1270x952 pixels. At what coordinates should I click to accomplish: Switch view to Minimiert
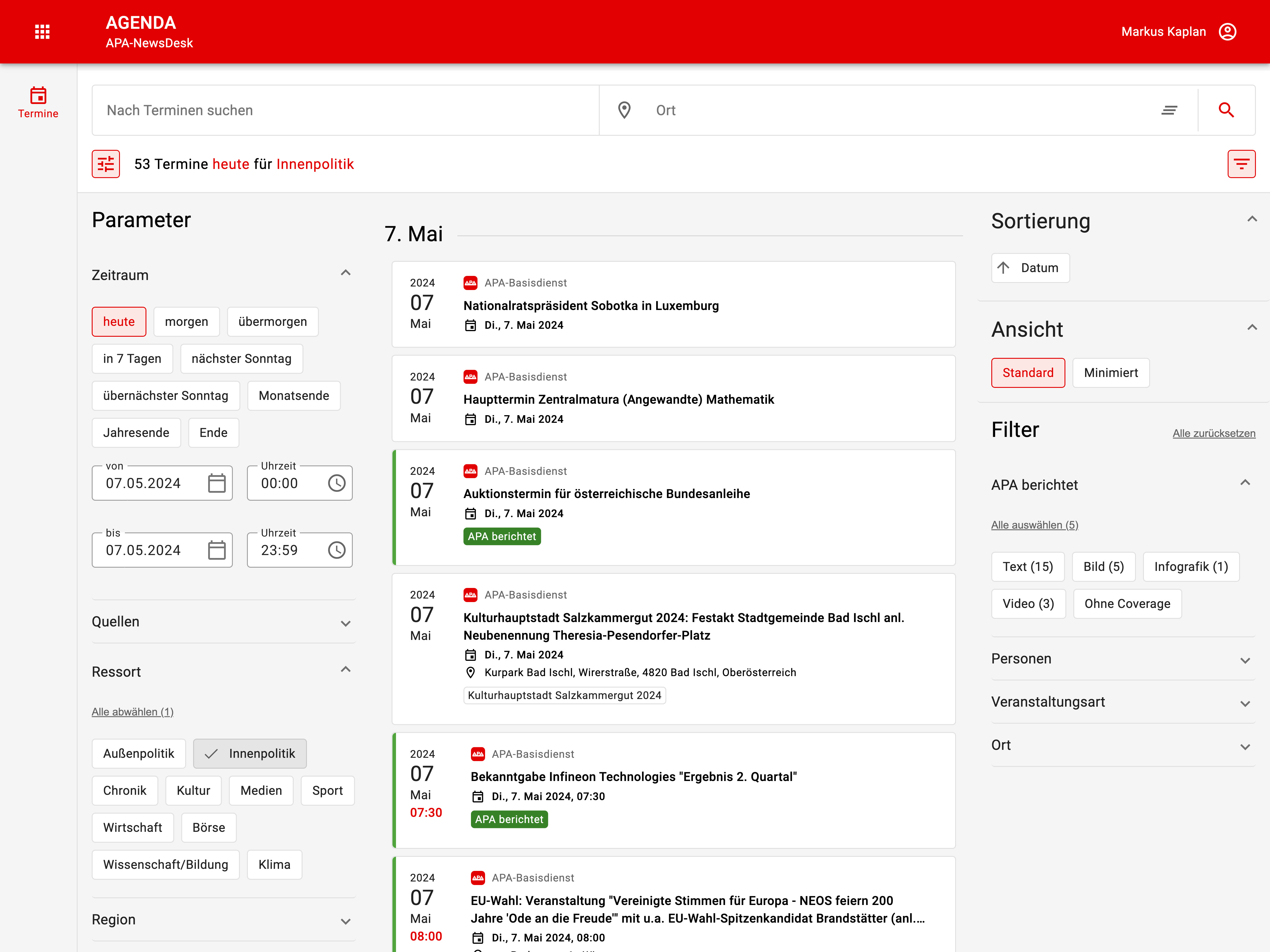(1110, 373)
